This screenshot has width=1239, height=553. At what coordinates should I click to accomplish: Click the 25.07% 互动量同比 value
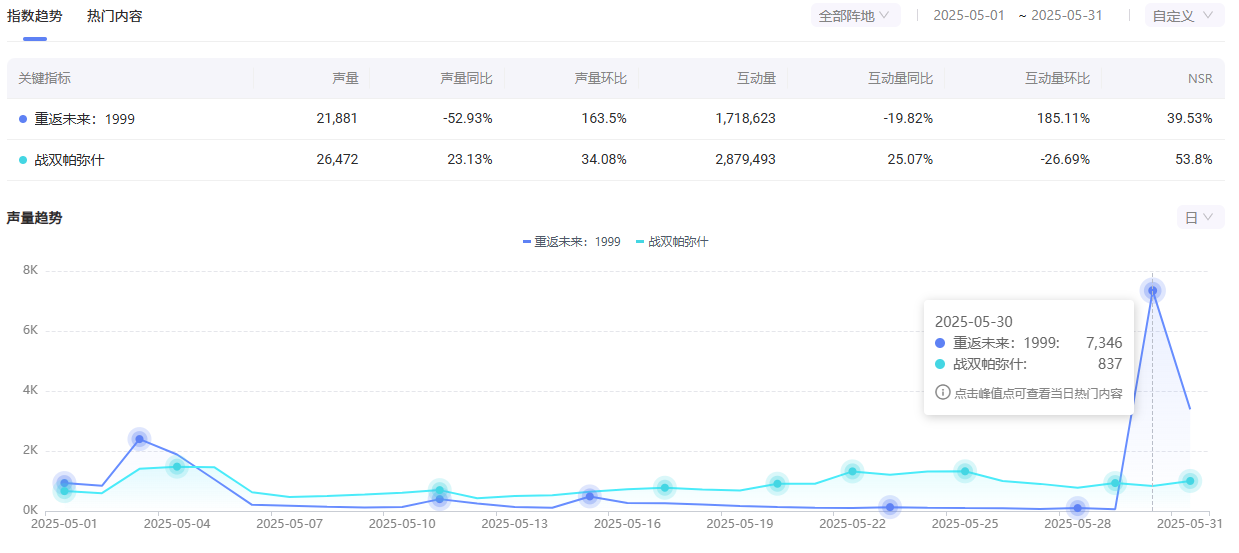click(x=910, y=159)
